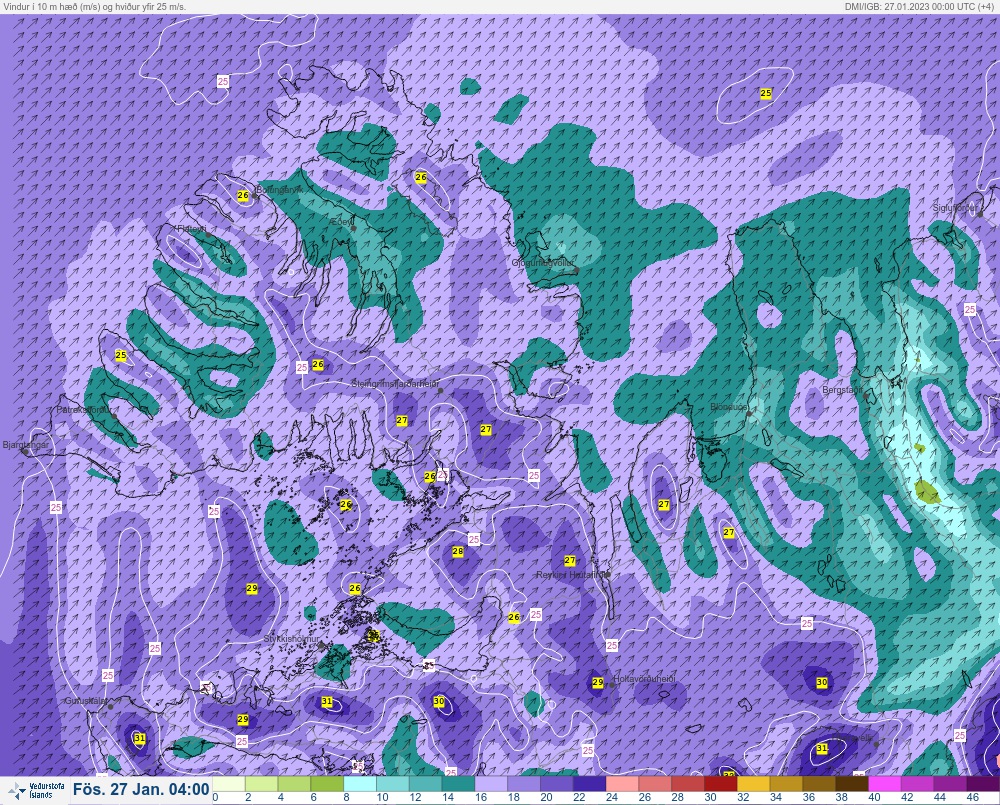The height and width of the screenshot is (805, 1000).
Task: Pick the 0–2 m/s pale yellow legend swatch
Action: pyautogui.click(x=229, y=783)
